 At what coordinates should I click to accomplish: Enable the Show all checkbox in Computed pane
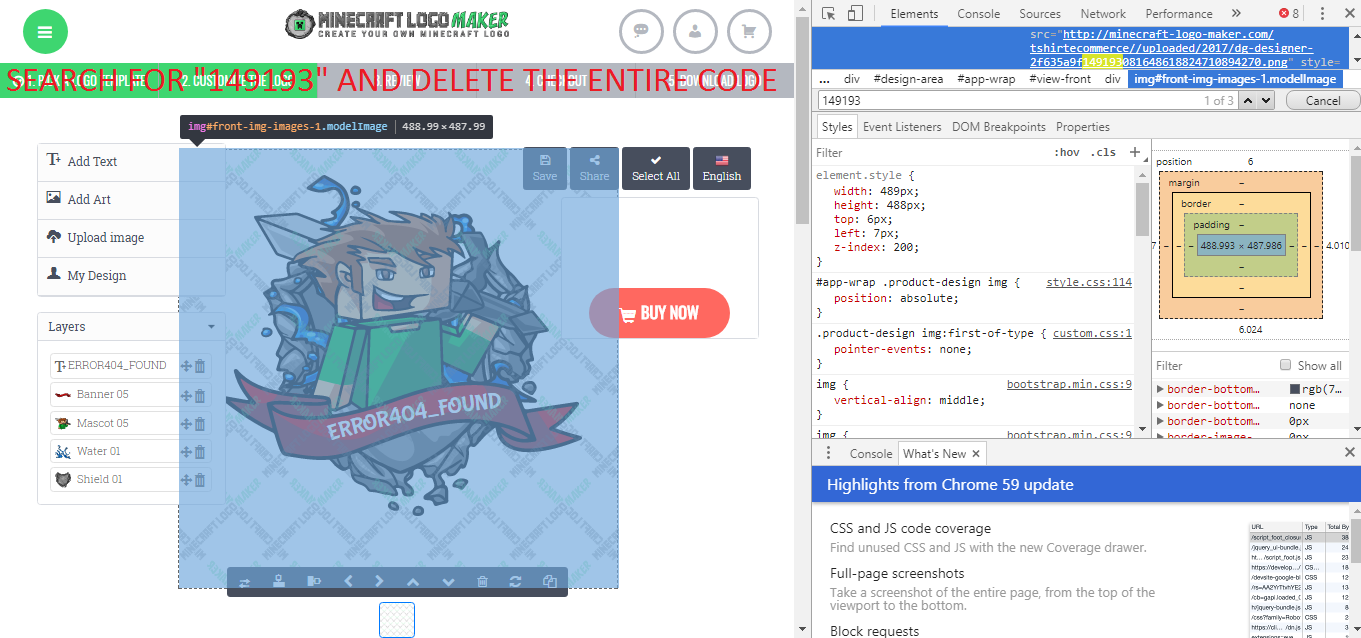pyautogui.click(x=1286, y=366)
